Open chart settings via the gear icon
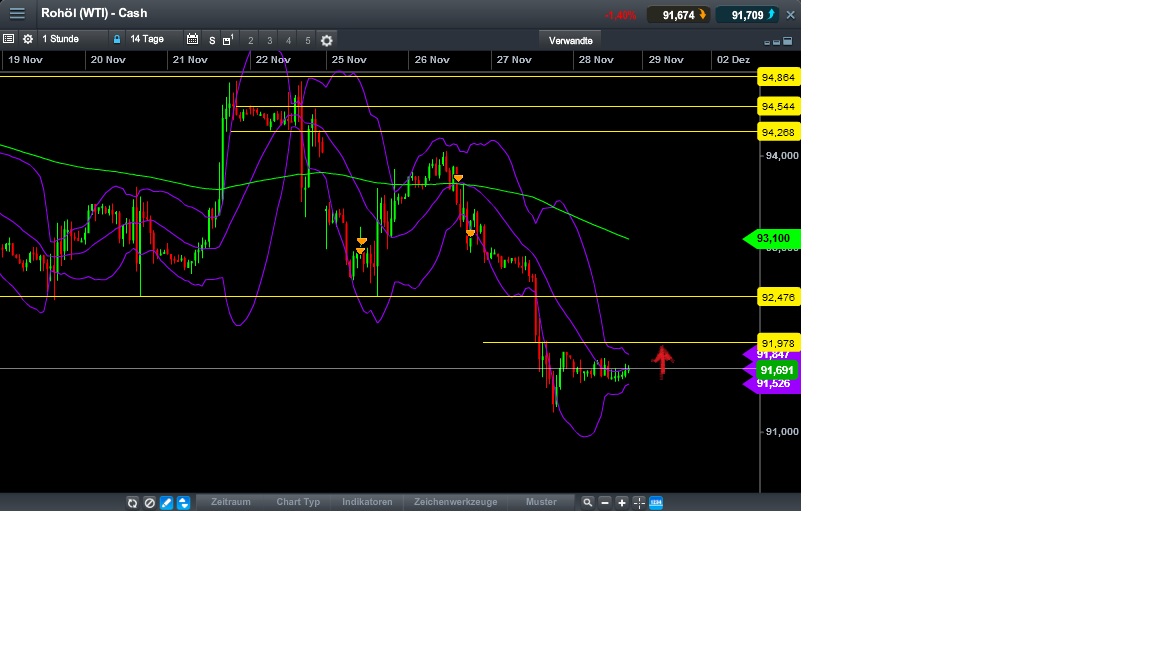 coord(28,39)
